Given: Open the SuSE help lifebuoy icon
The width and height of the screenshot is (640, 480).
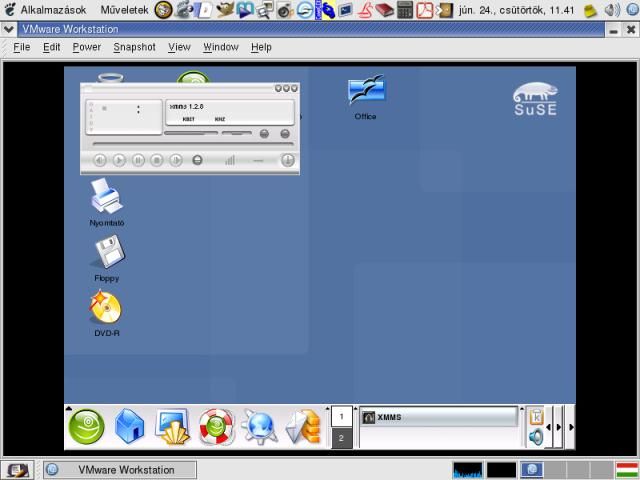Looking at the screenshot, I should 216,427.
